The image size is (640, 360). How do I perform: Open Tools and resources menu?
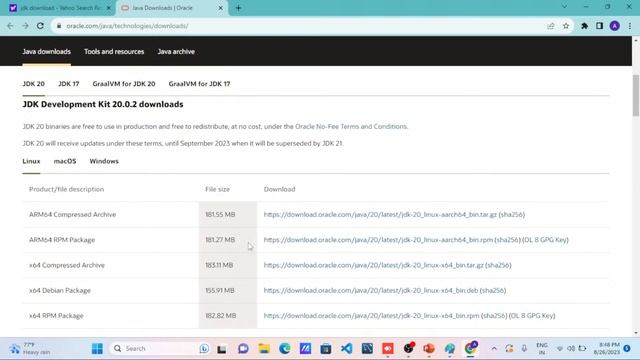click(x=114, y=51)
